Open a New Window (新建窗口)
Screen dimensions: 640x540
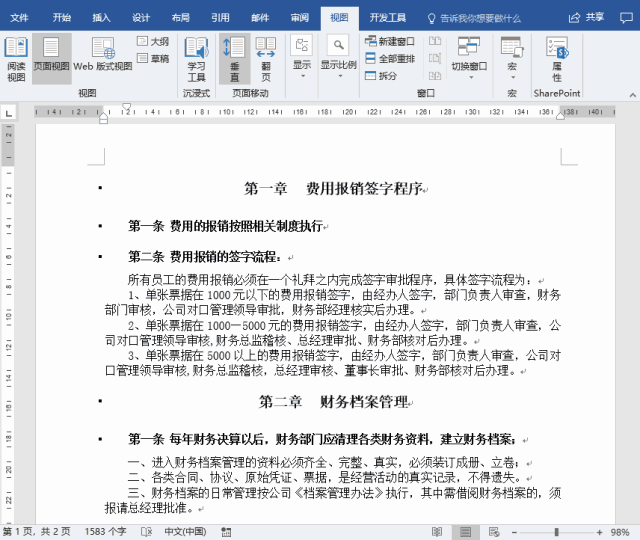coord(389,41)
